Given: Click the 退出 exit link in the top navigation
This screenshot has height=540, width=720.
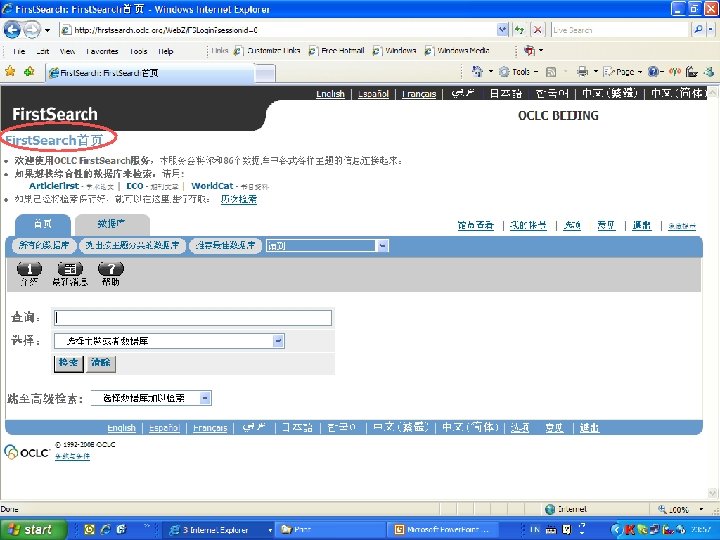Looking at the screenshot, I should (641, 225).
